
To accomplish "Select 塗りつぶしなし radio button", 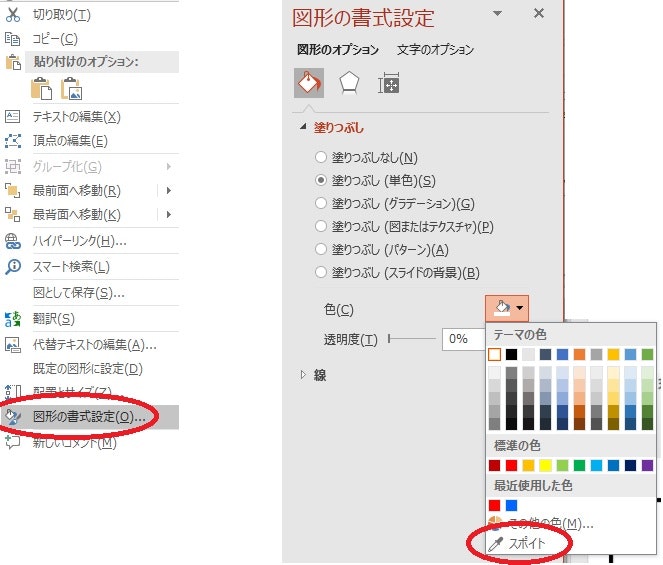I will 321,157.
